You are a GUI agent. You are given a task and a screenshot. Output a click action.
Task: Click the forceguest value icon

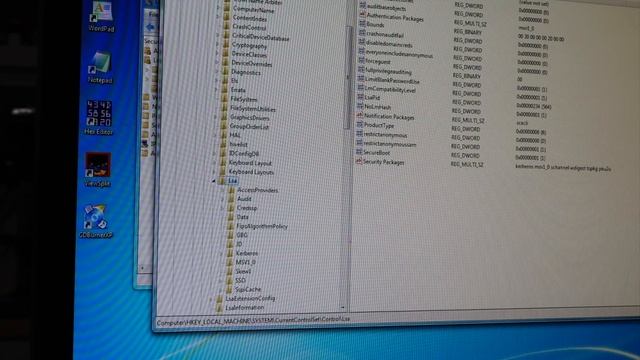[361, 60]
